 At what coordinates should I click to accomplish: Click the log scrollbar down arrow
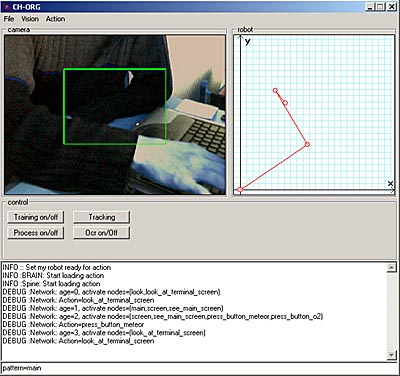[391, 356]
